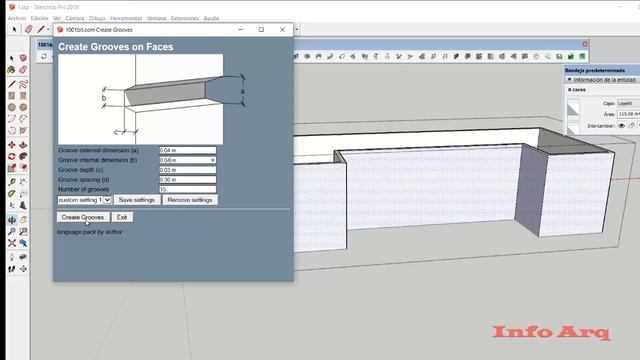640x360 pixels.
Task: Select the Rotated Rectangle tool
Action: point(23,96)
